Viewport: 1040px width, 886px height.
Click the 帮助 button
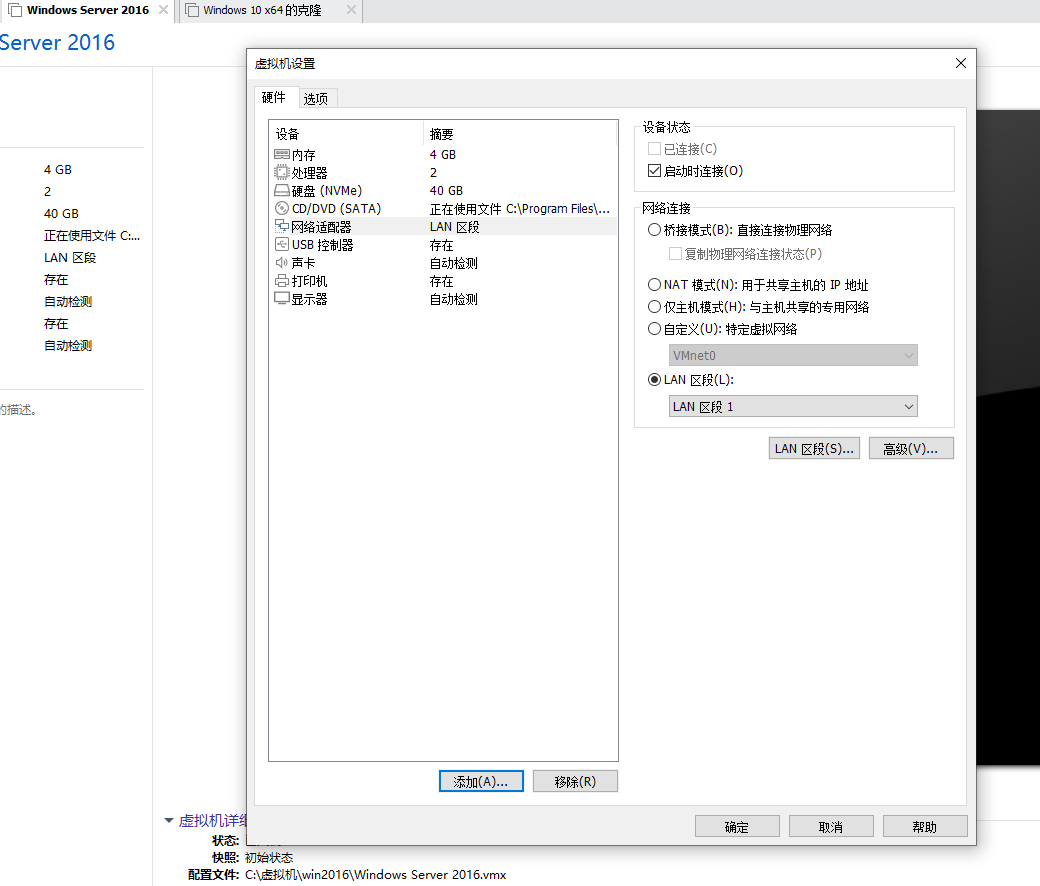click(925, 826)
